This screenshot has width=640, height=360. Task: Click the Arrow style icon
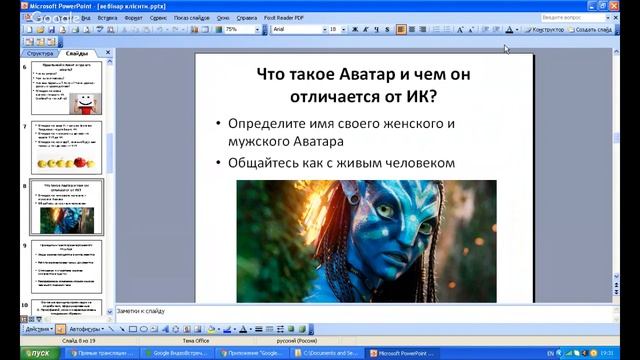pos(280,329)
